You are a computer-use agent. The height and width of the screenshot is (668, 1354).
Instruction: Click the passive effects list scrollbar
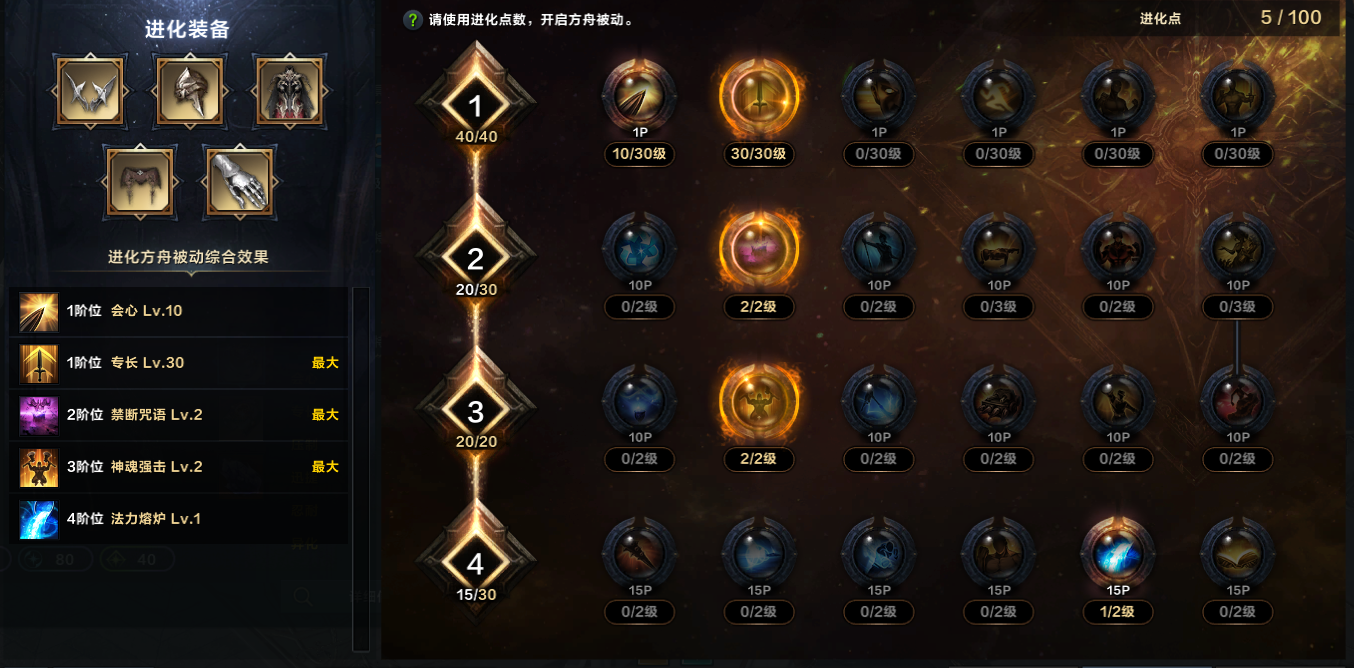(x=361, y=469)
